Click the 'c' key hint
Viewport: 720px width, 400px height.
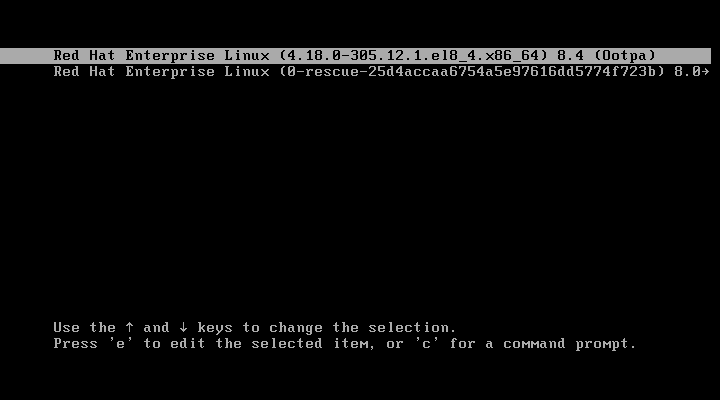pos(427,344)
